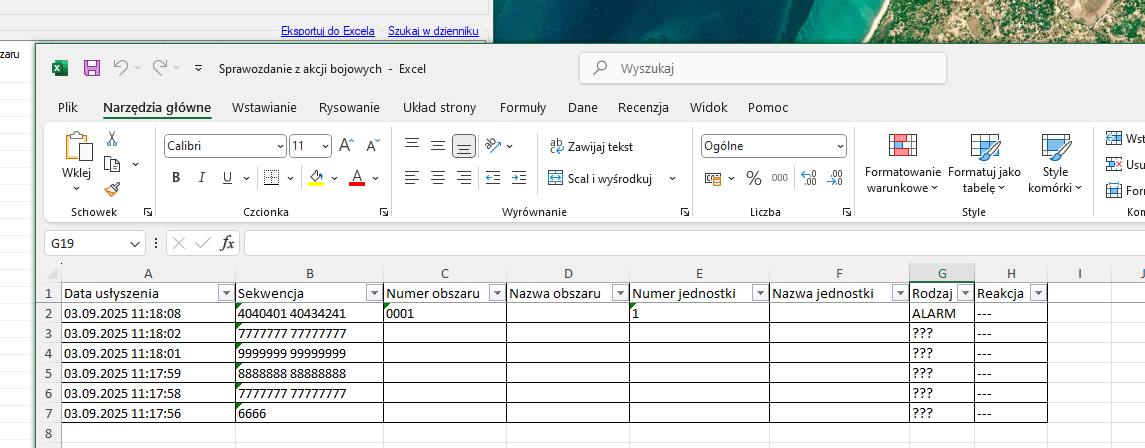Click the center align icon
1145x448 pixels.
click(437, 178)
